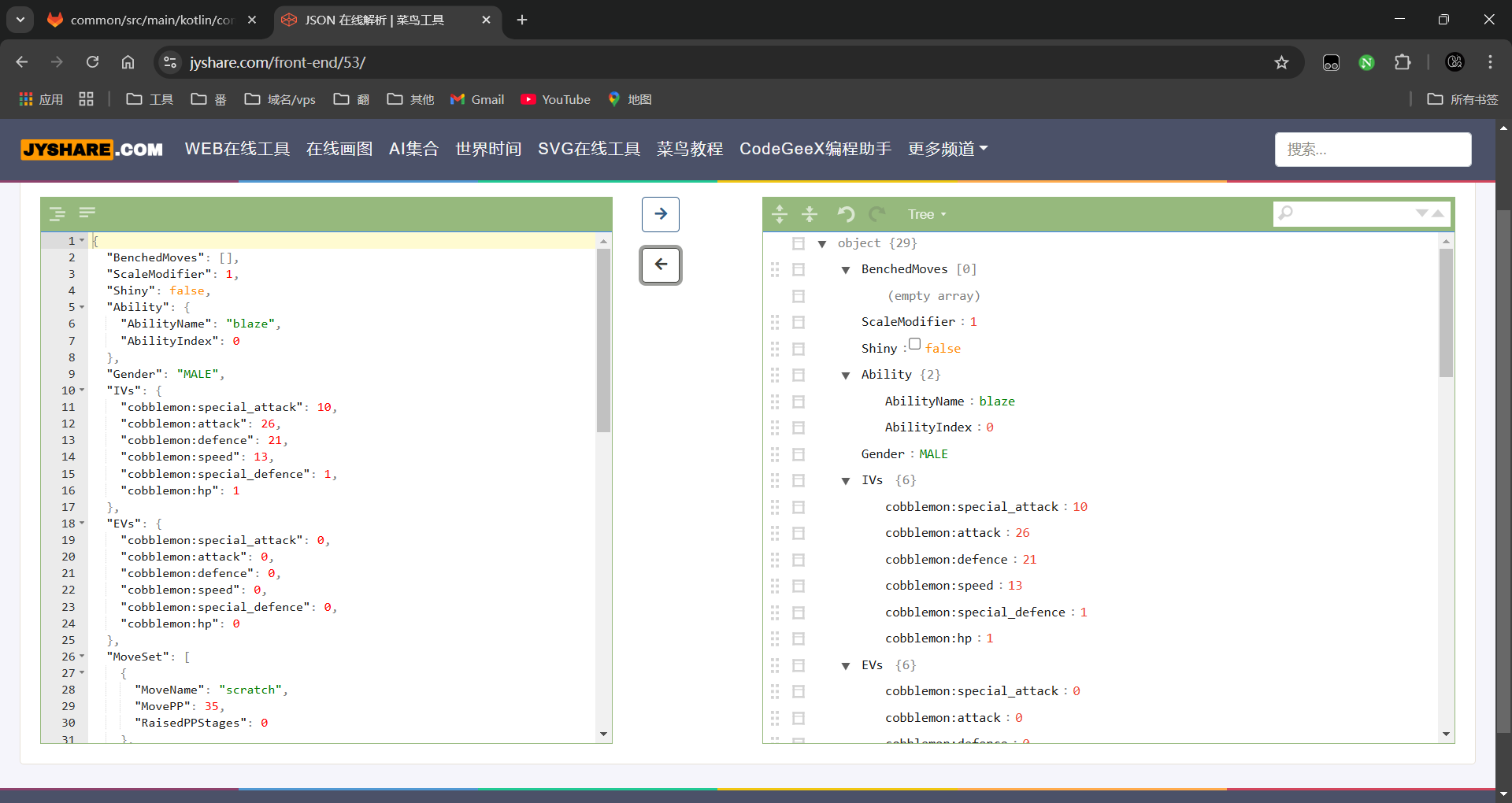
Task: Expand all fields in tree view
Action: 780,214
